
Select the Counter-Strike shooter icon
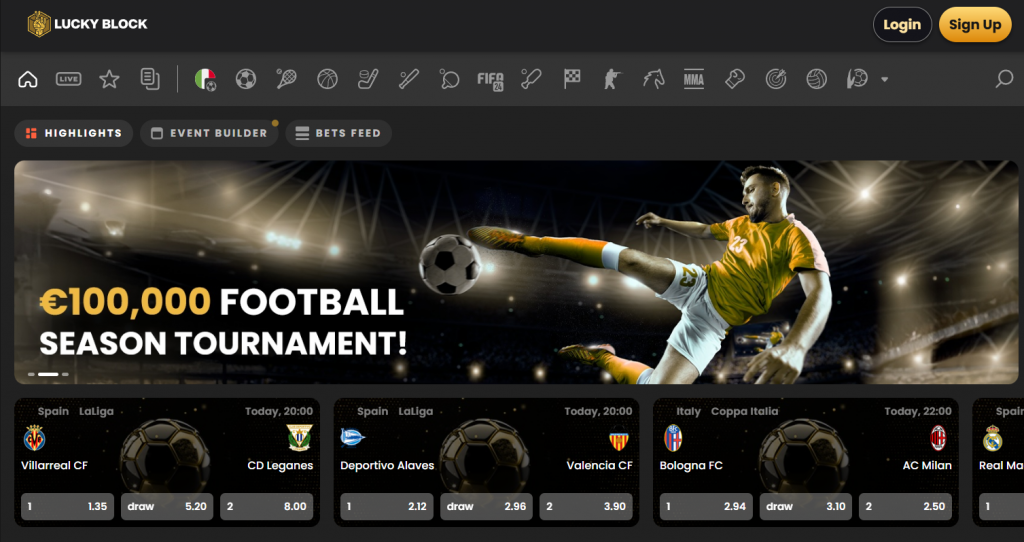point(613,80)
